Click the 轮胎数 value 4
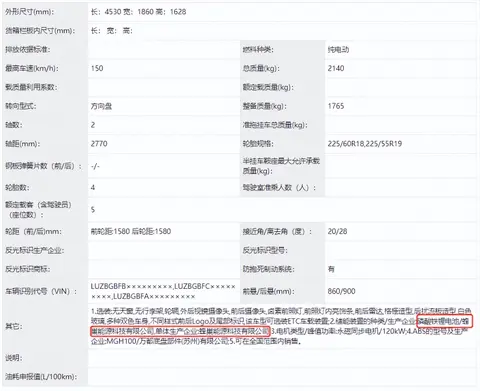This screenshot has width=480, height=391. point(93,188)
